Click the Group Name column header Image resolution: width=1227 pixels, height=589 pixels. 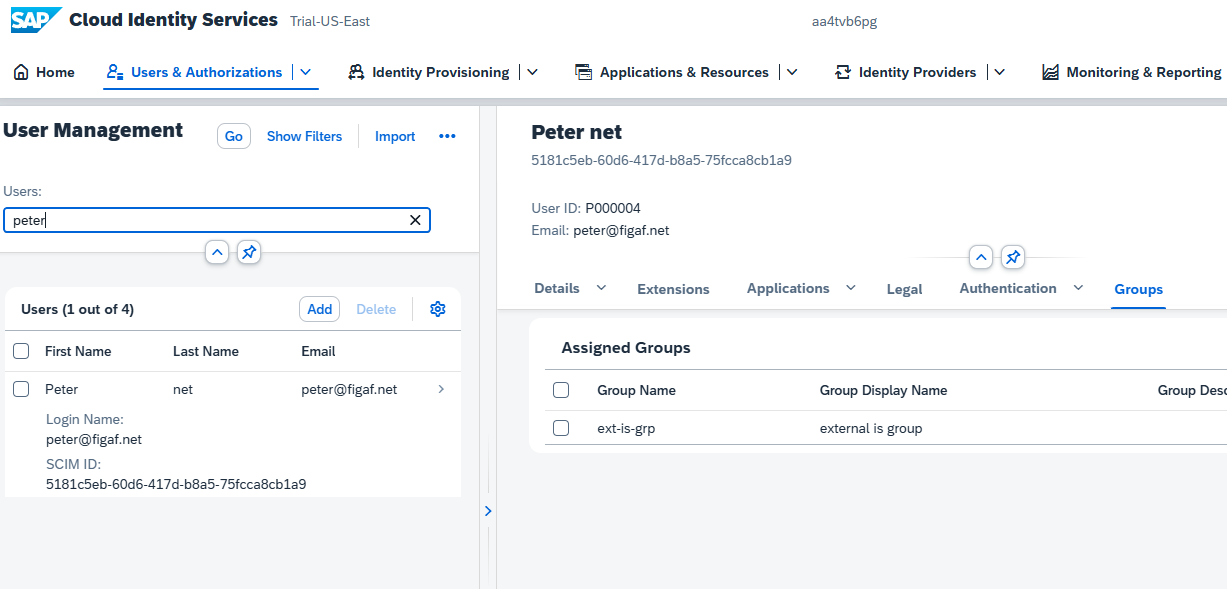[x=636, y=390]
